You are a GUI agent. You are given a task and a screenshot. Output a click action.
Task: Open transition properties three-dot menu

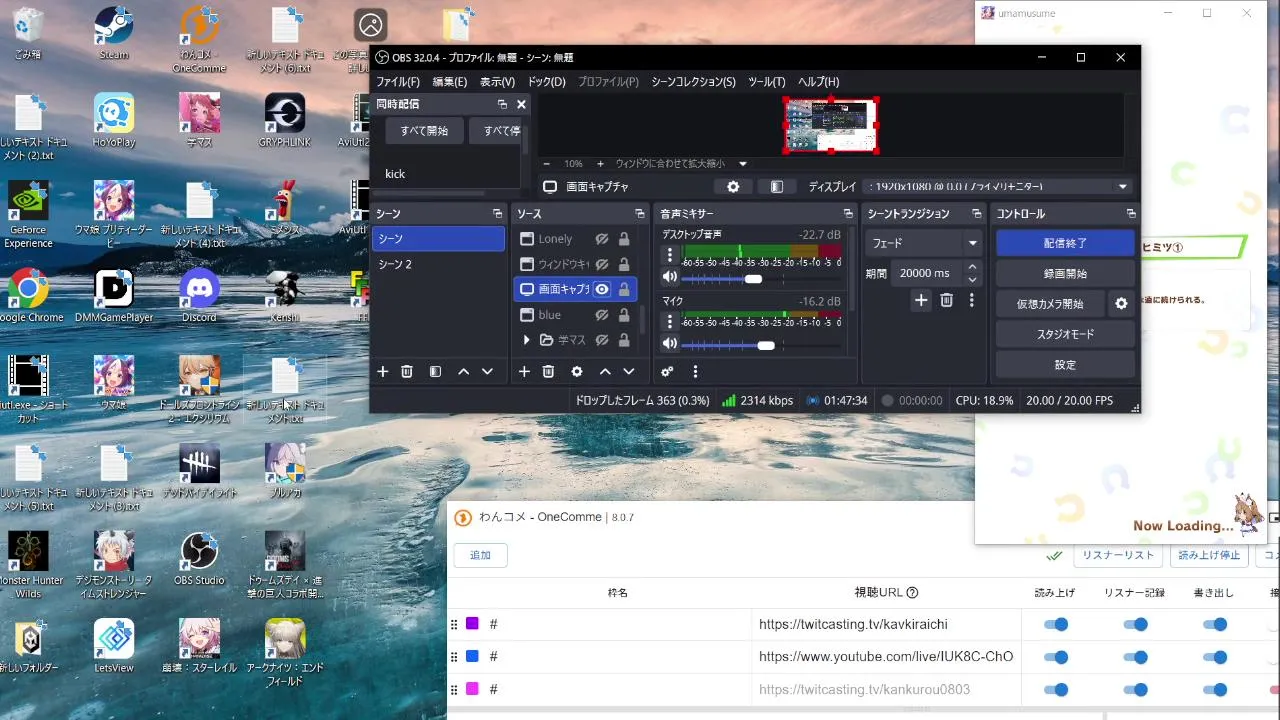click(971, 300)
